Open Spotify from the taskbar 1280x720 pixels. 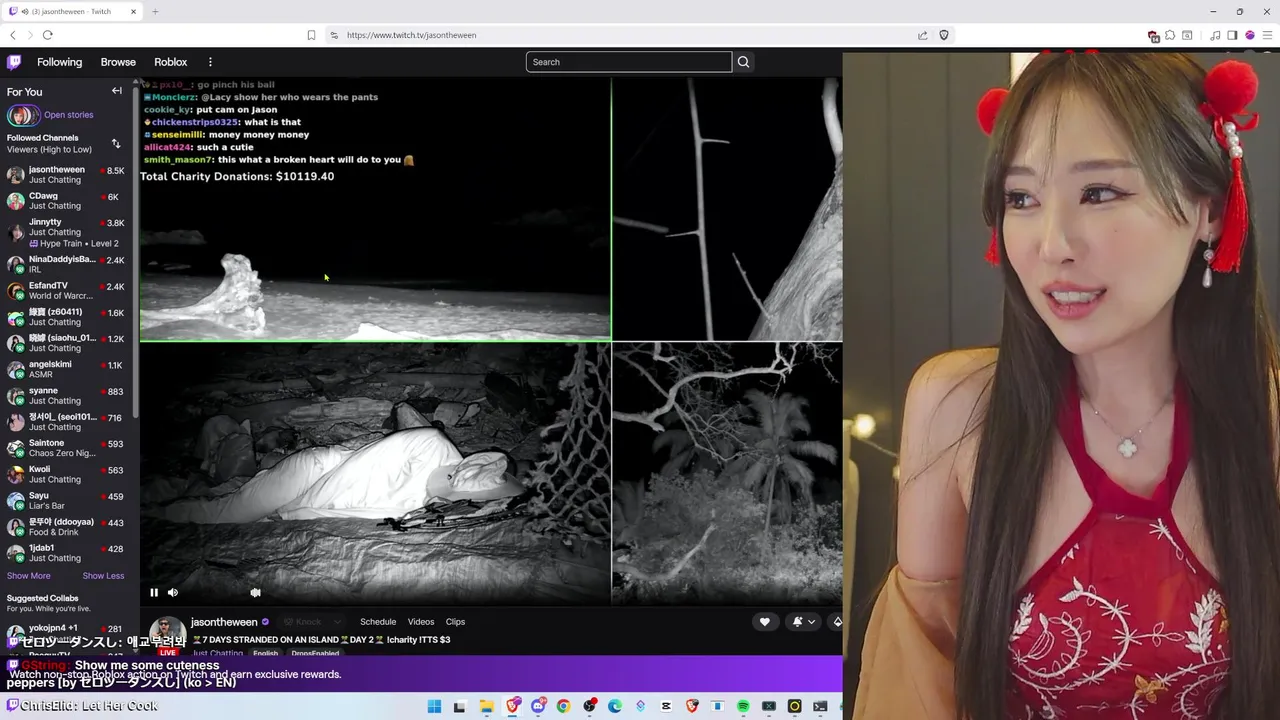(x=743, y=706)
